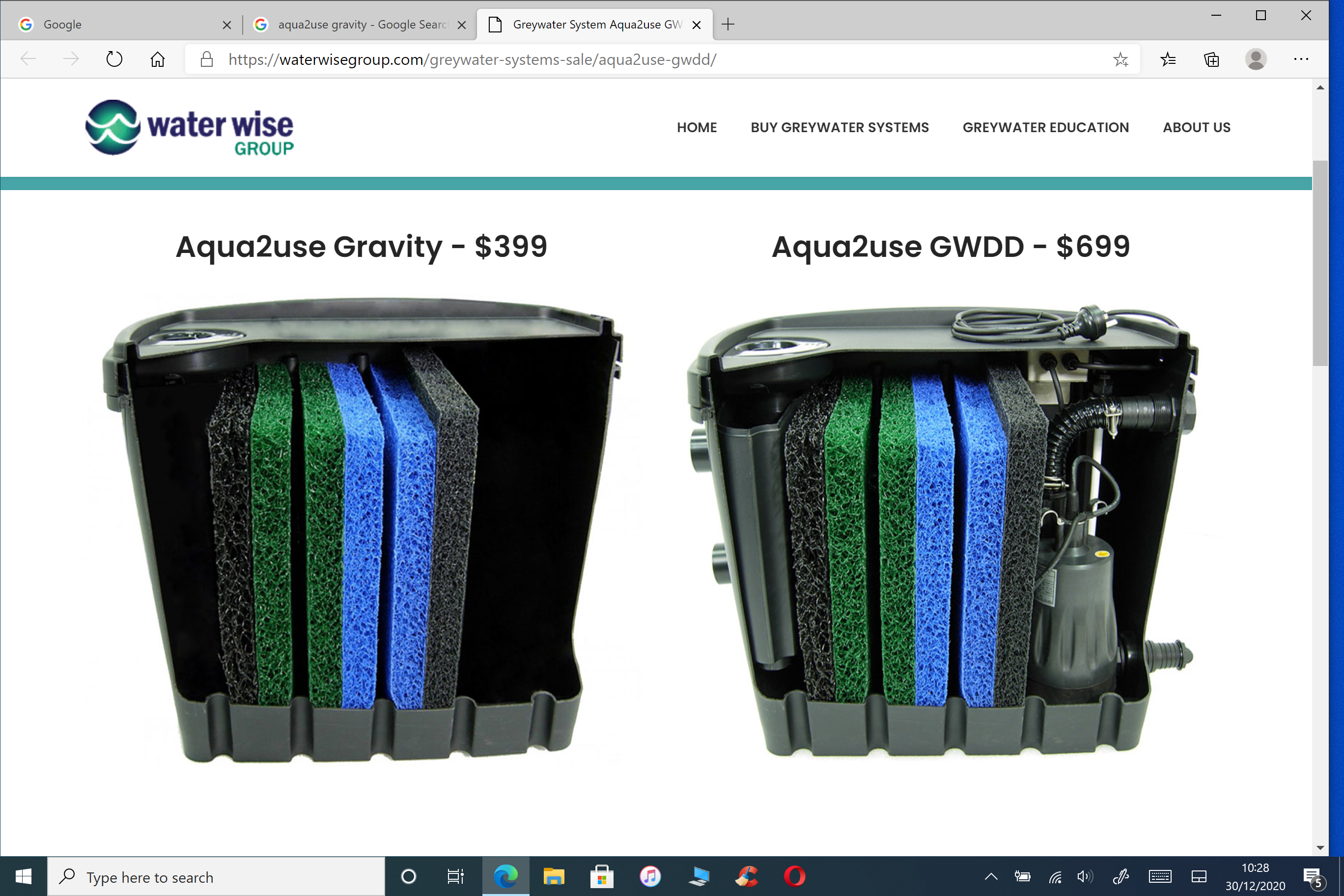Open Microsoft Store from taskbar
This screenshot has height=896, width=1344.
point(602,876)
